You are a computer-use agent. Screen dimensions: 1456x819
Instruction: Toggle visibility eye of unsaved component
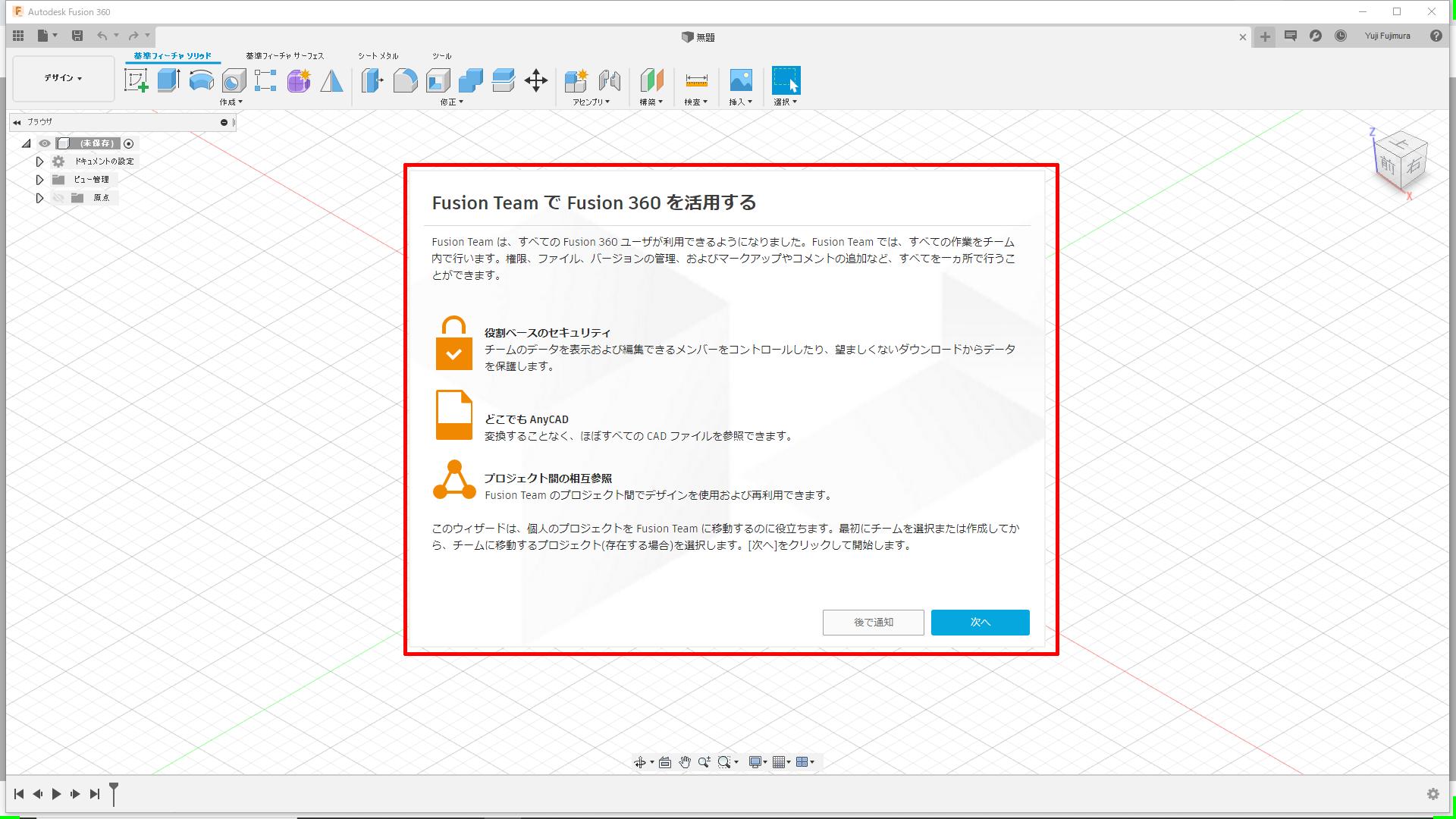45,143
